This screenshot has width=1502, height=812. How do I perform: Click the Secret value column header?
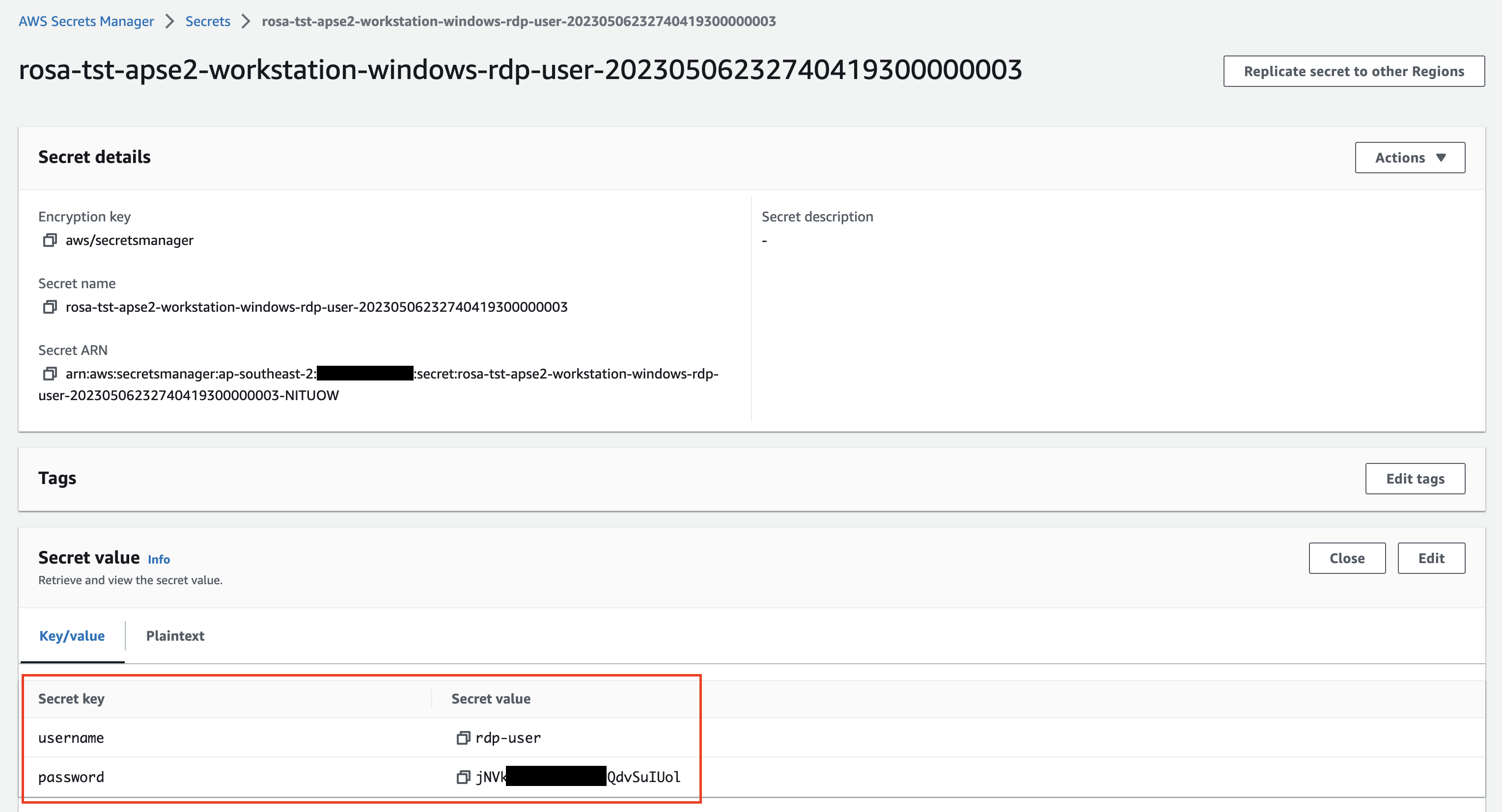pos(490,698)
